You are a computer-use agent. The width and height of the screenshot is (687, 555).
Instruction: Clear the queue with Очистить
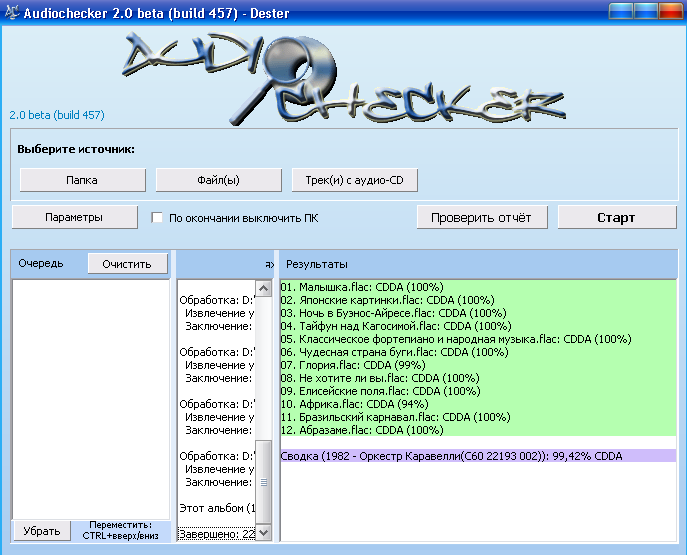[127, 263]
